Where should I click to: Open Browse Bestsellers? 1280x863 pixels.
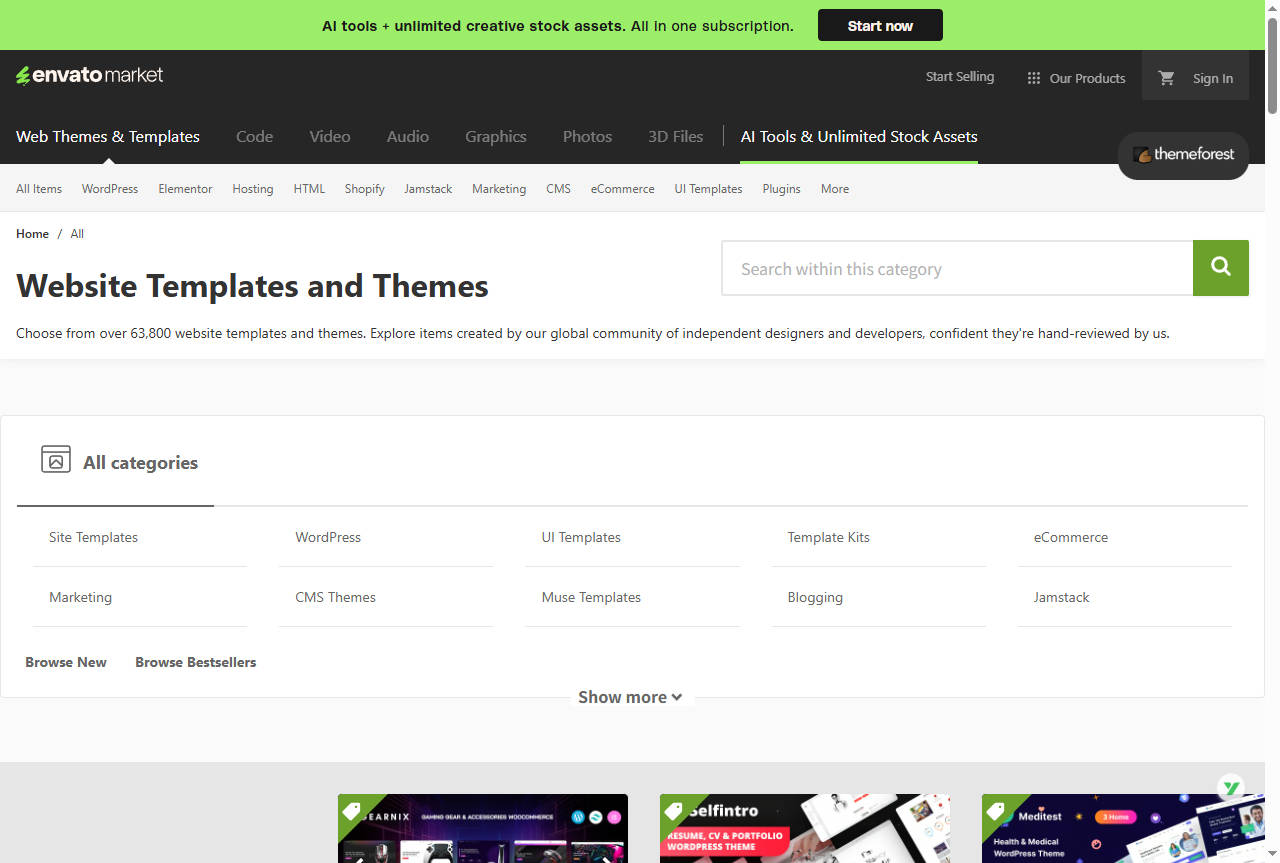pos(195,661)
